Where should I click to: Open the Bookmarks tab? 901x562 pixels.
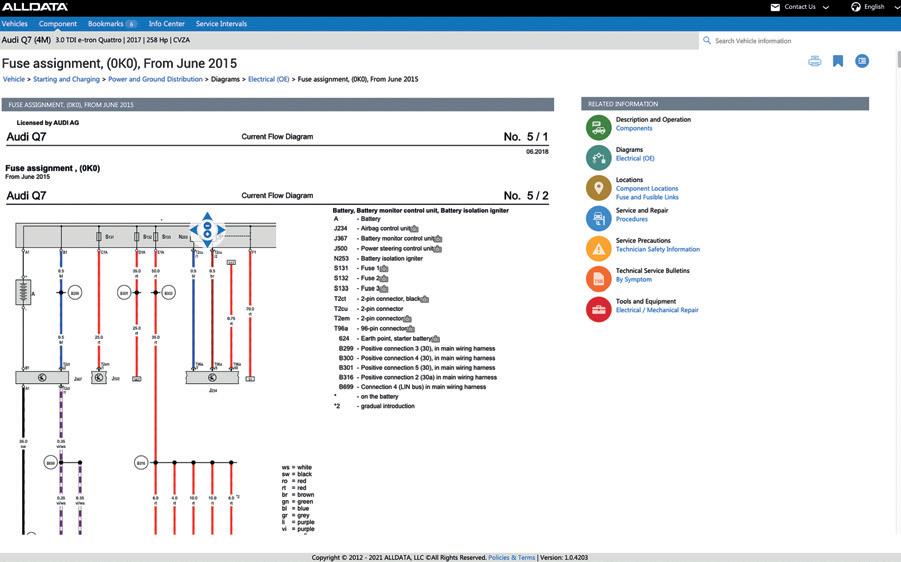pos(112,24)
